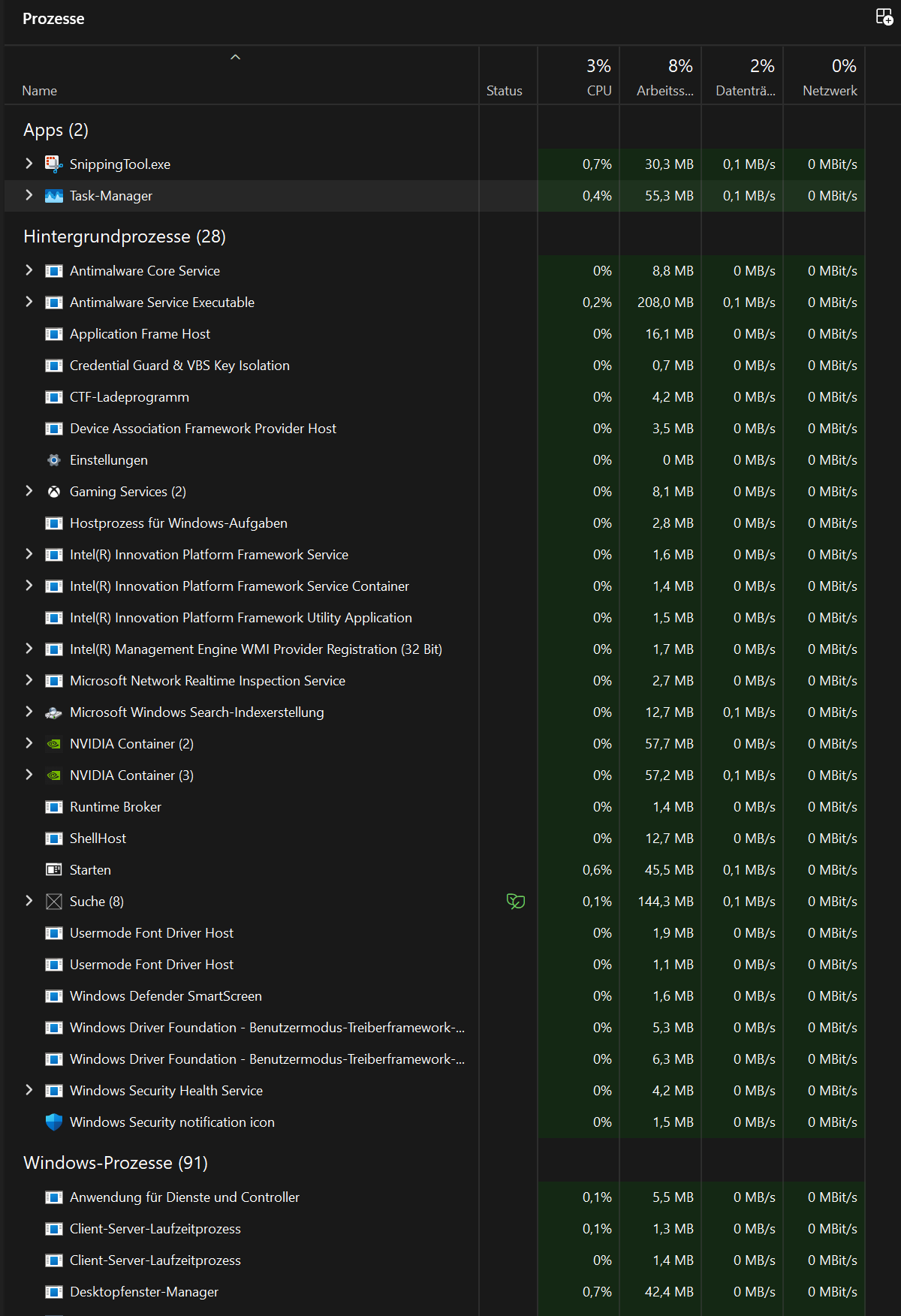Click the Gaming Services Xbox icon
Viewport: 901px width, 1316px height.
click(x=53, y=492)
